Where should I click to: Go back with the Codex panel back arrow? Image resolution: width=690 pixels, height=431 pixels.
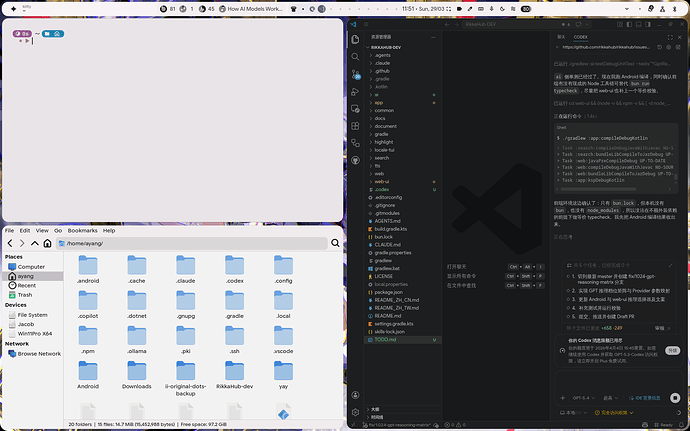coord(557,47)
